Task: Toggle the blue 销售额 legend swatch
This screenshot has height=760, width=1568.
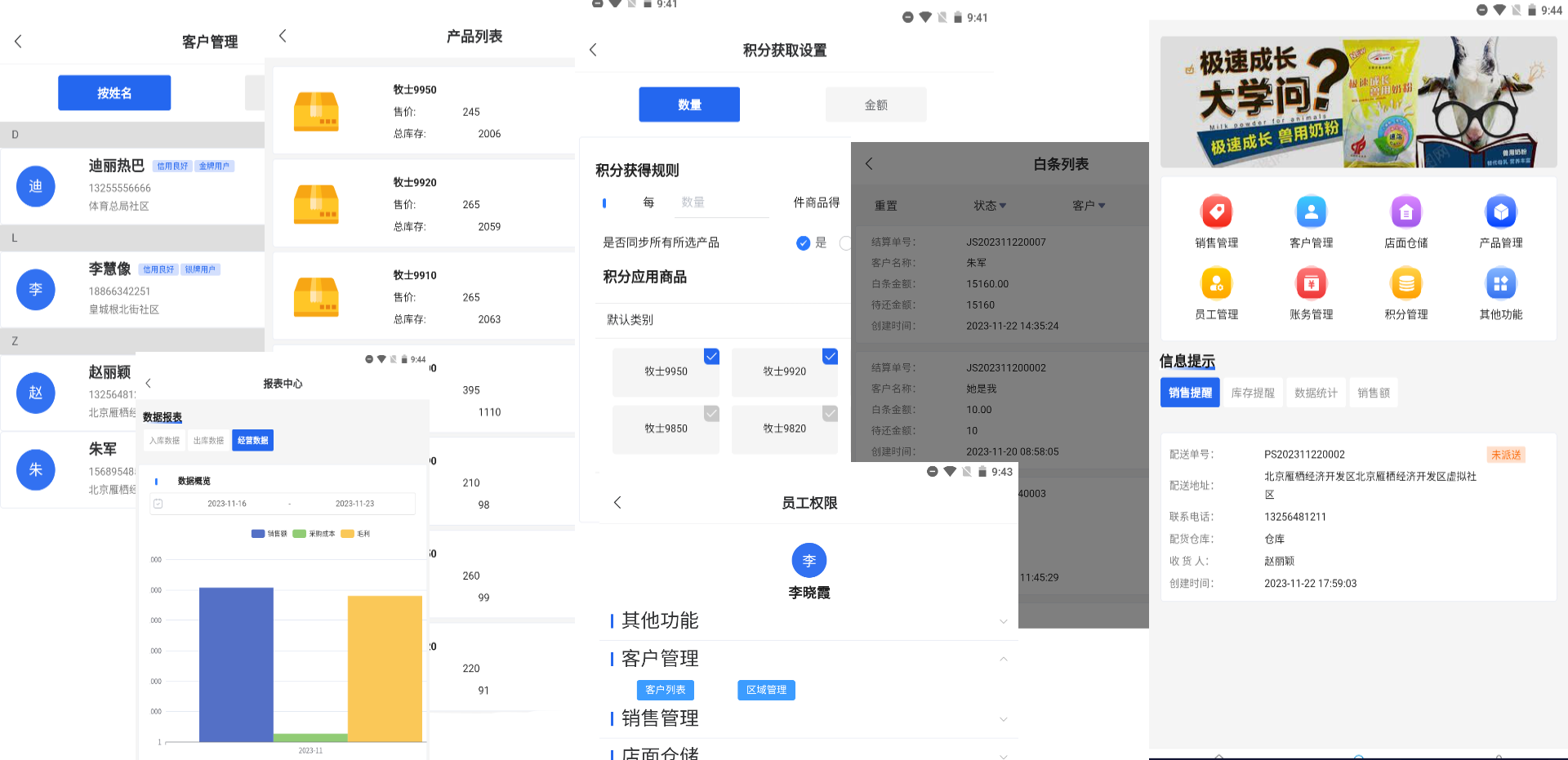Action: click(258, 534)
